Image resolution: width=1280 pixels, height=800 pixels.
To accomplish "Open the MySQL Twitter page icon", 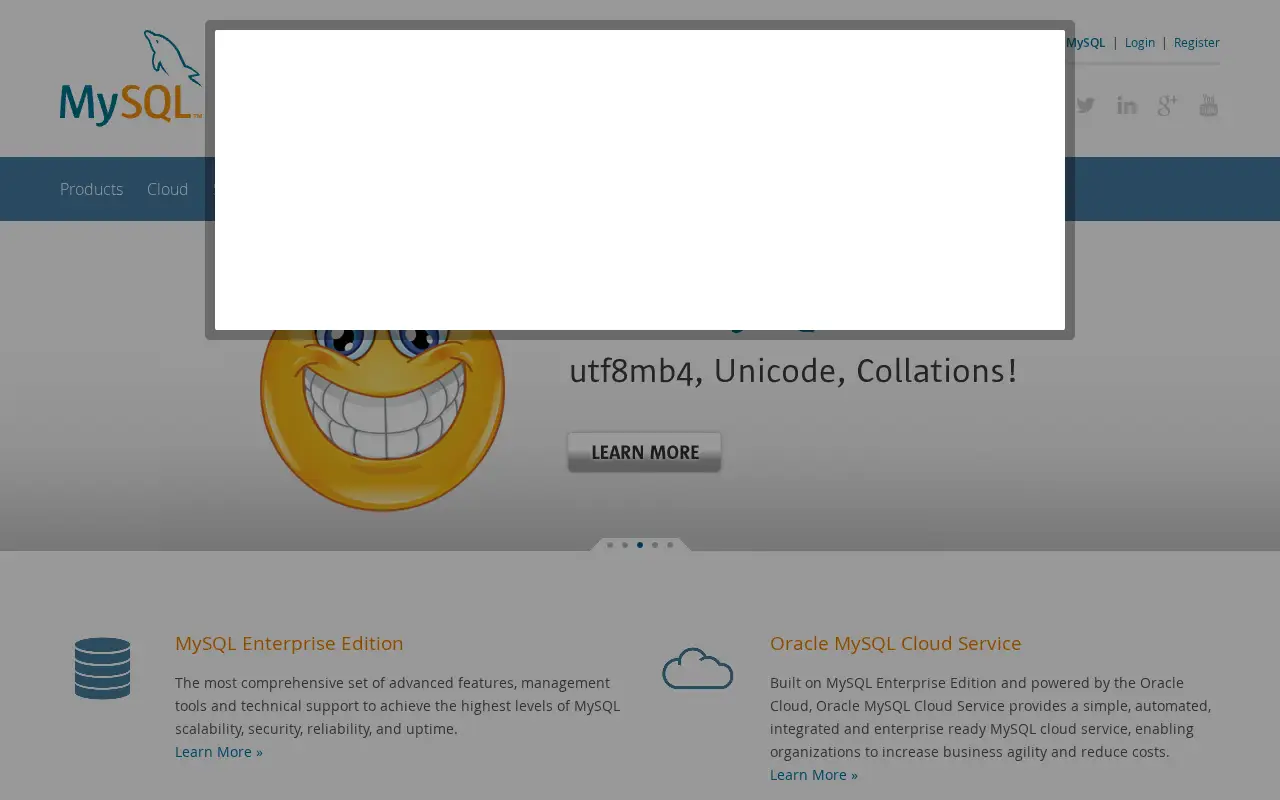I will 1085,105.
